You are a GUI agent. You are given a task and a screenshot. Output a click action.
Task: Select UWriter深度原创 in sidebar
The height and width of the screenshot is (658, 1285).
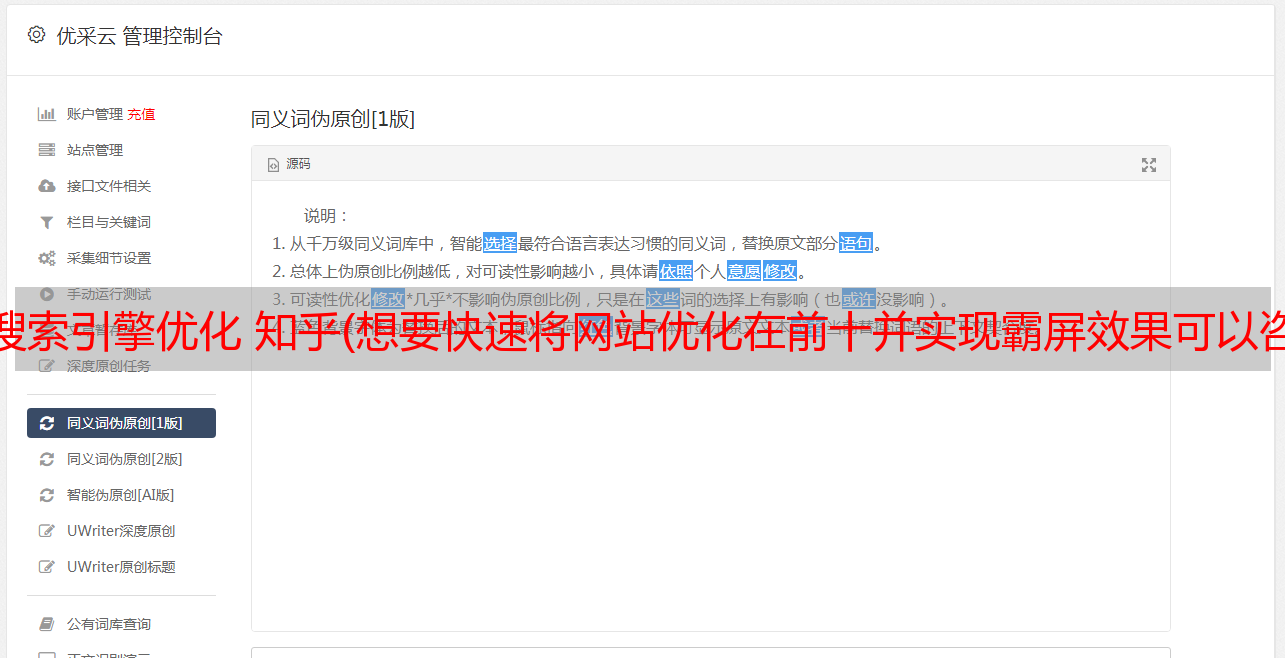point(121,531)
